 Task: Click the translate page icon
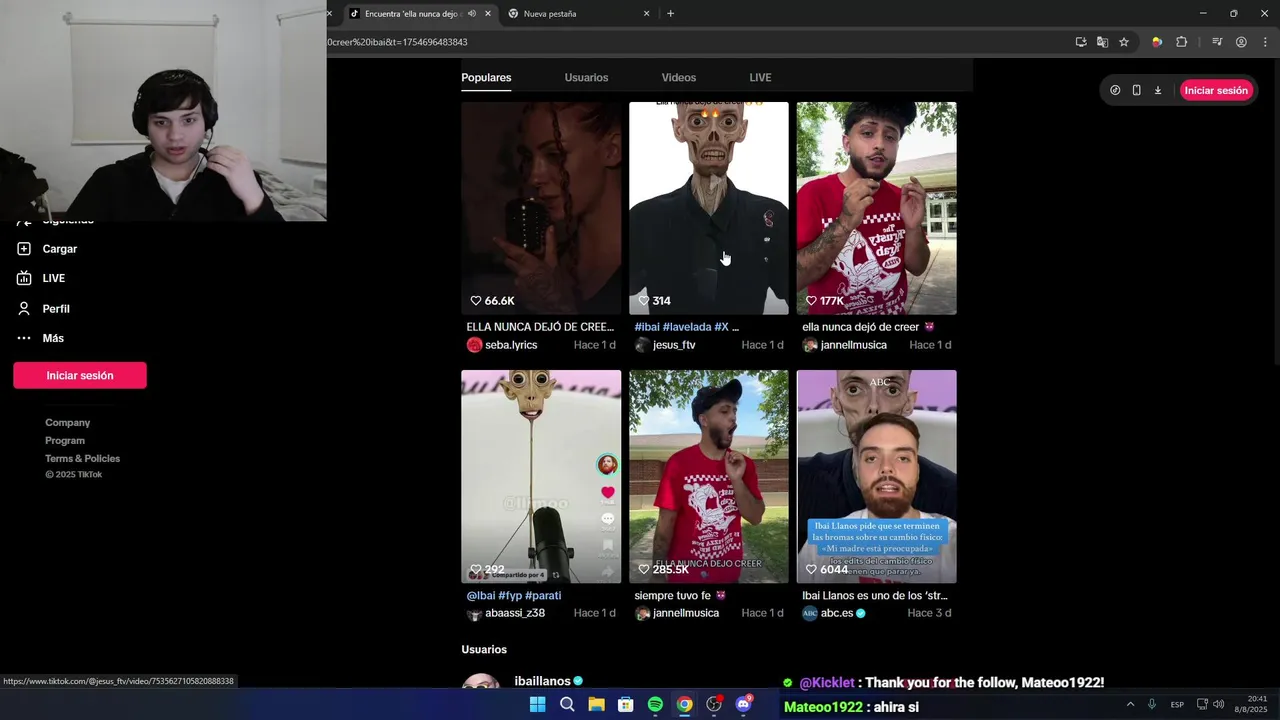pos(1102,42)
